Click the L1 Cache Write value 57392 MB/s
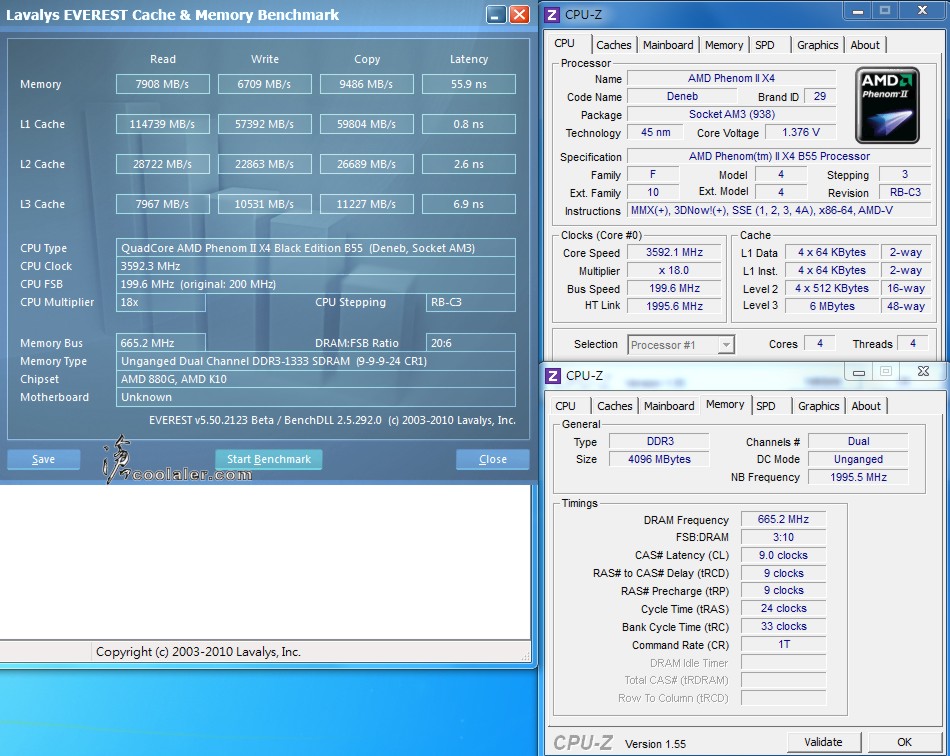Viewport: 950px width, 756px height. 265,124
